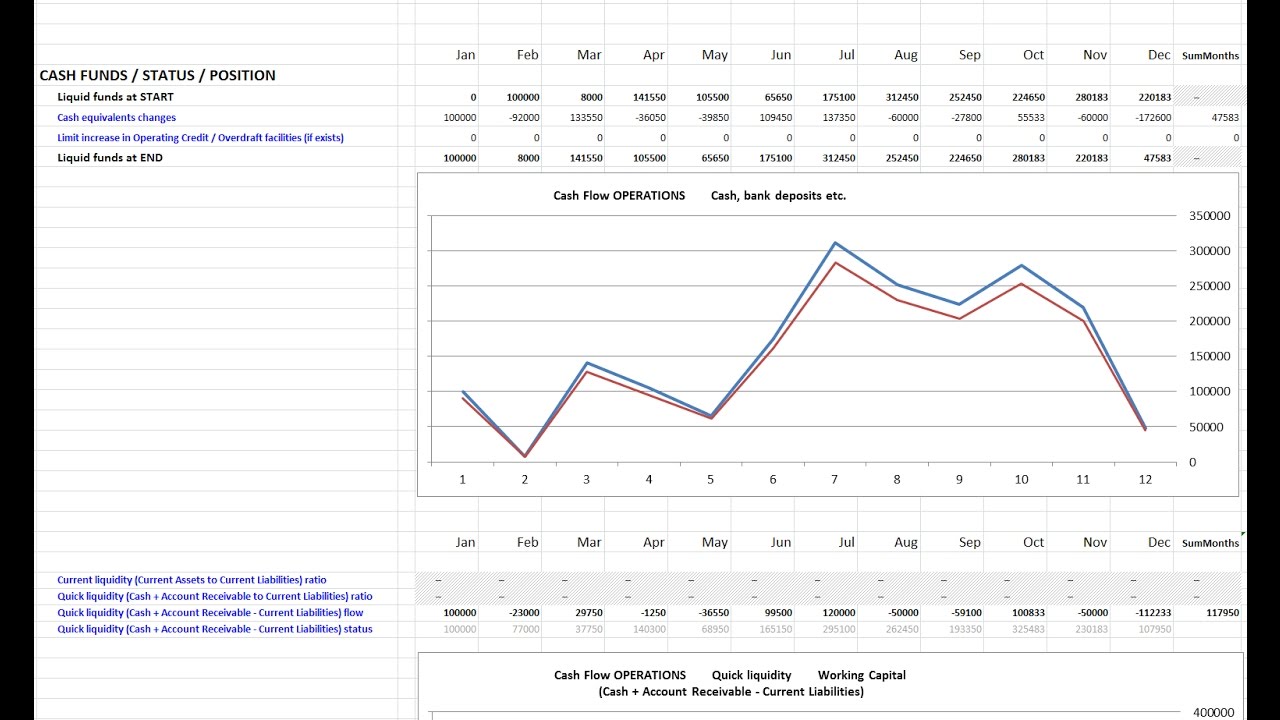
Task: Select Quick liquidity status cell 325483
Action: tap(1027, 630)
